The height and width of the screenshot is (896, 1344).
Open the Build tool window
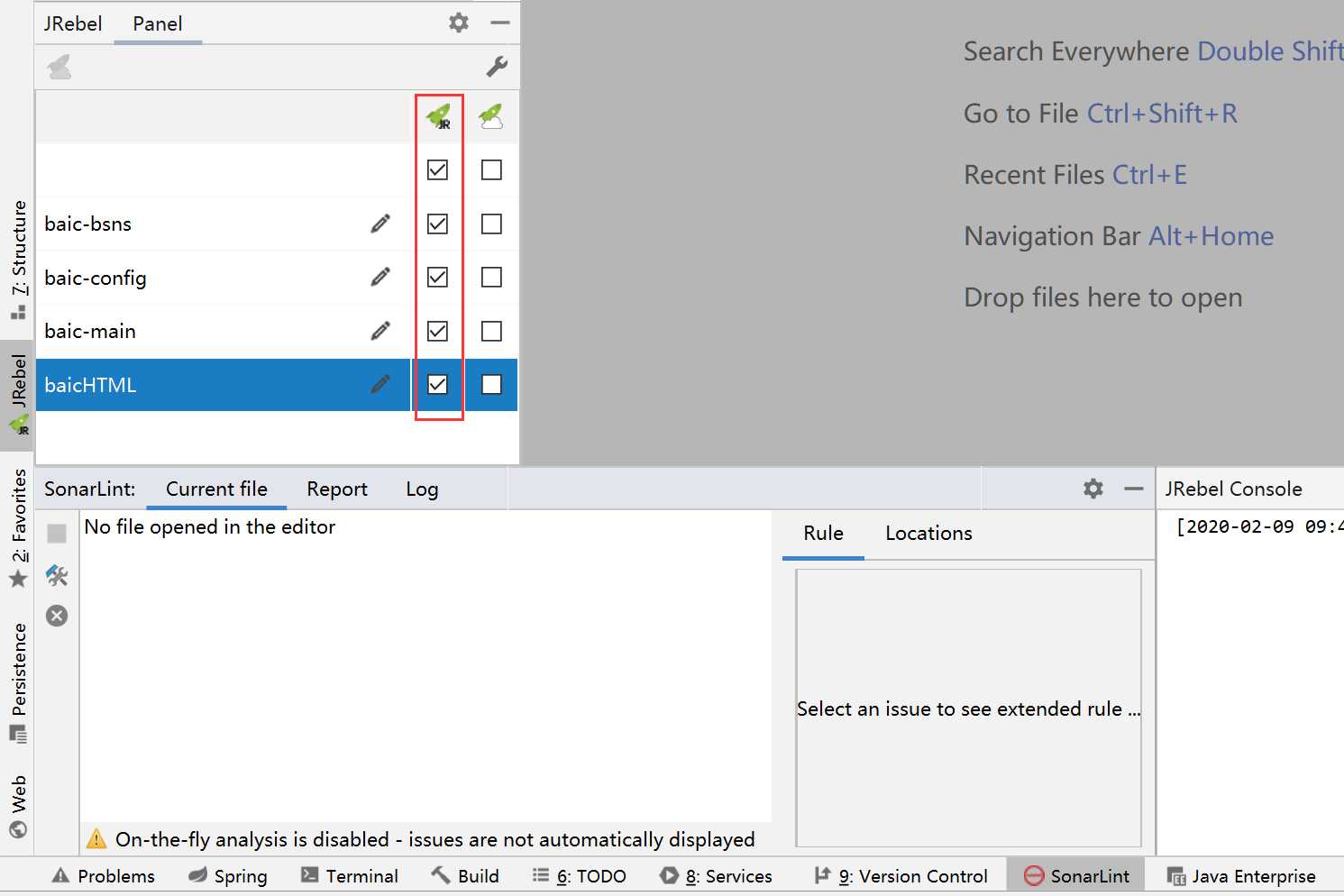(465, 876)
